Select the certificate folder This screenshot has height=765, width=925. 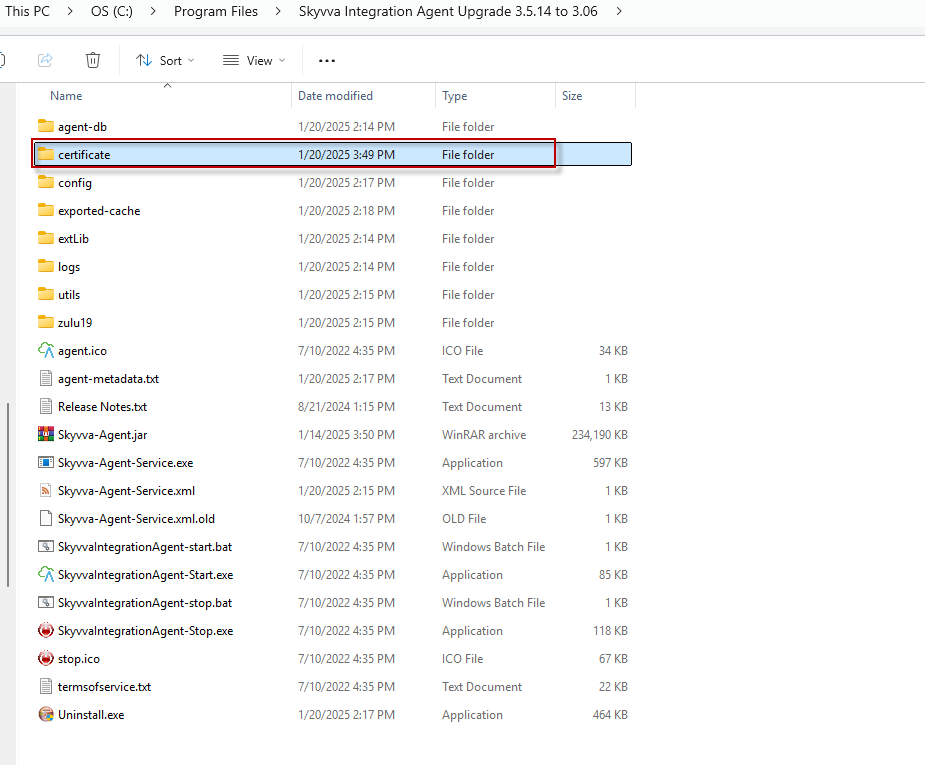84,155
